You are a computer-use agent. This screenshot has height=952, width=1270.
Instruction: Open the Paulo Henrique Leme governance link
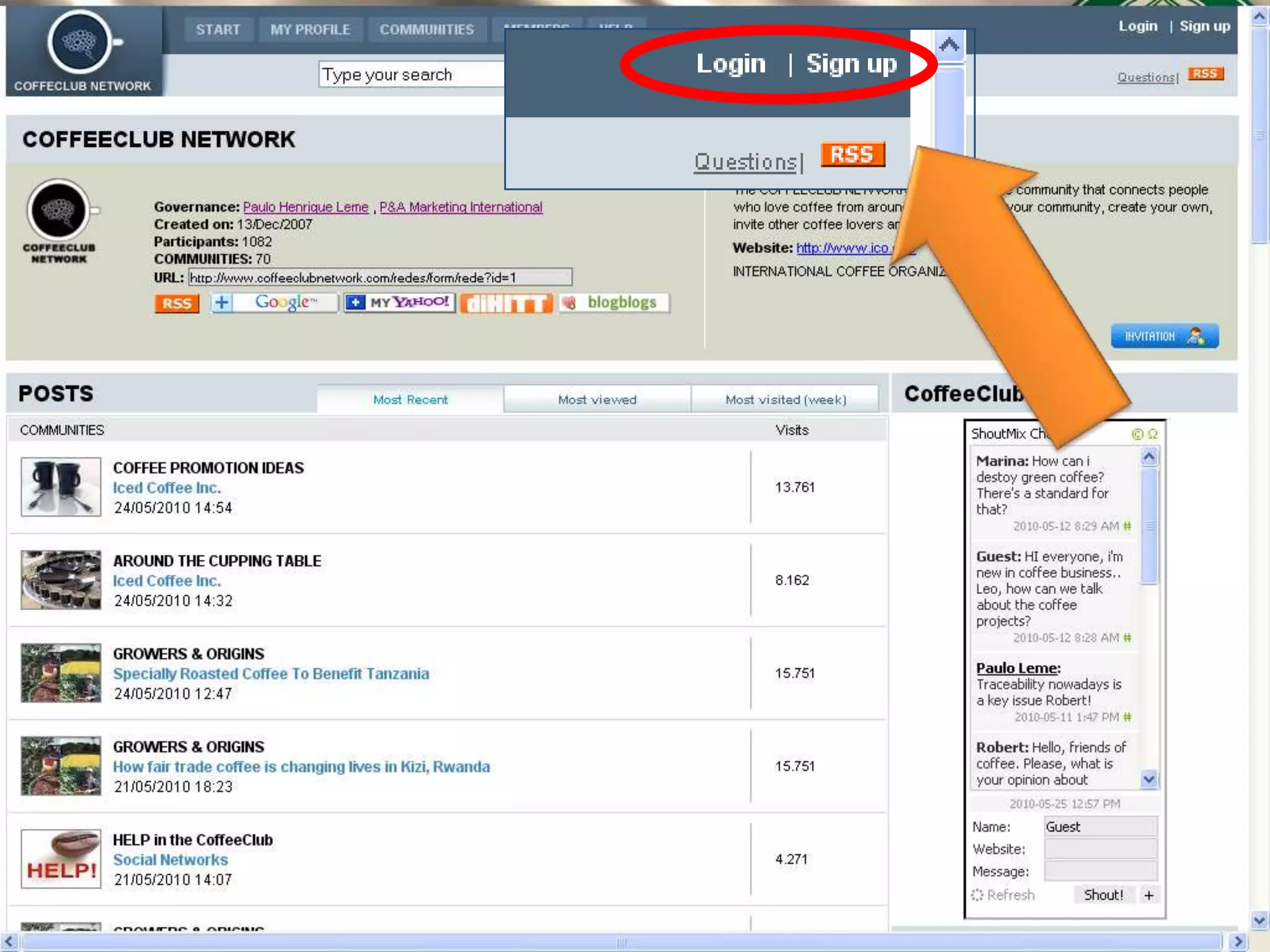[305, 207]
